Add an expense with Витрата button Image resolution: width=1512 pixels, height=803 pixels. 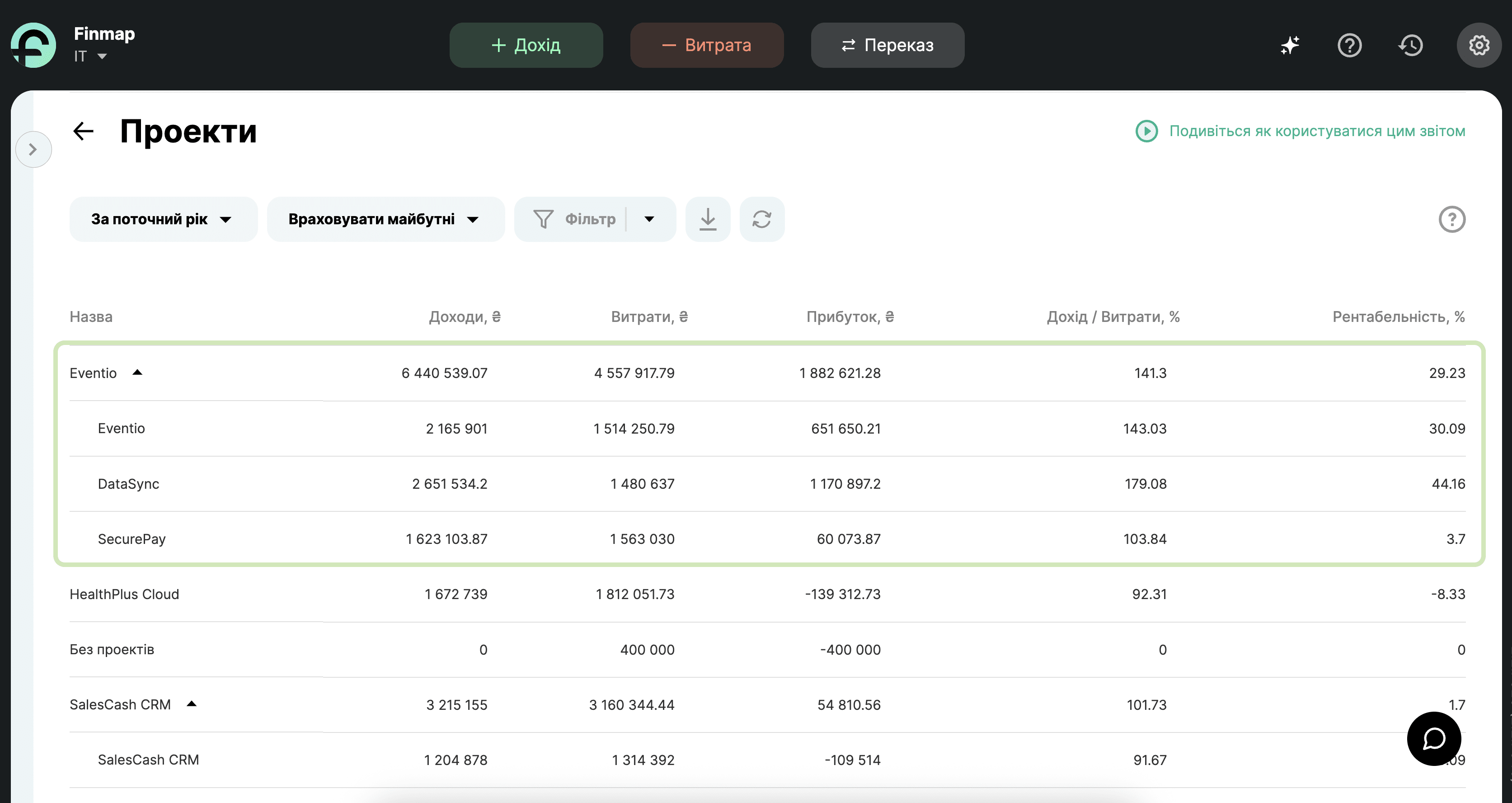[x=707, y=45]
